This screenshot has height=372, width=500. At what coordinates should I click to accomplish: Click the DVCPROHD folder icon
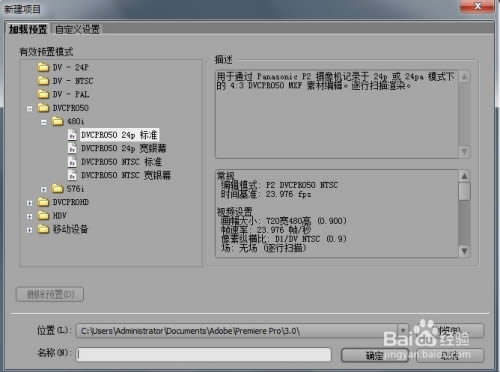coord(43,202)
